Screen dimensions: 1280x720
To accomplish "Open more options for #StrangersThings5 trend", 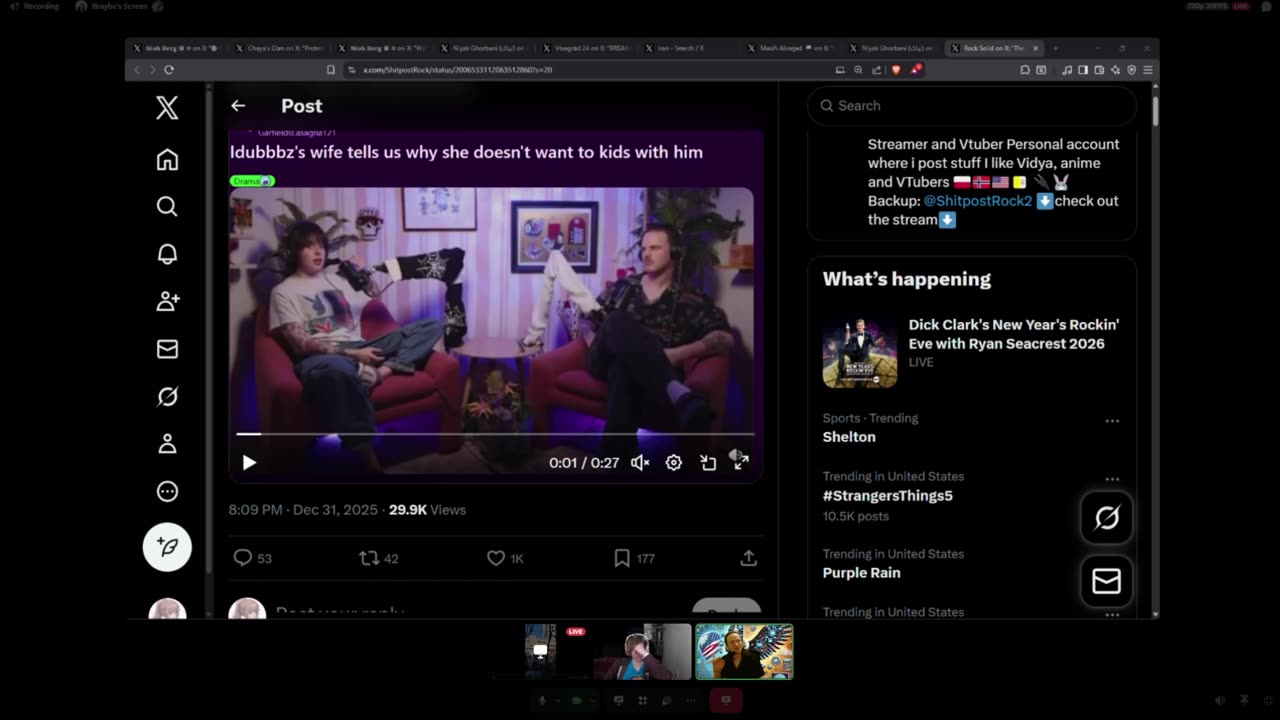I will point(1112,479).
